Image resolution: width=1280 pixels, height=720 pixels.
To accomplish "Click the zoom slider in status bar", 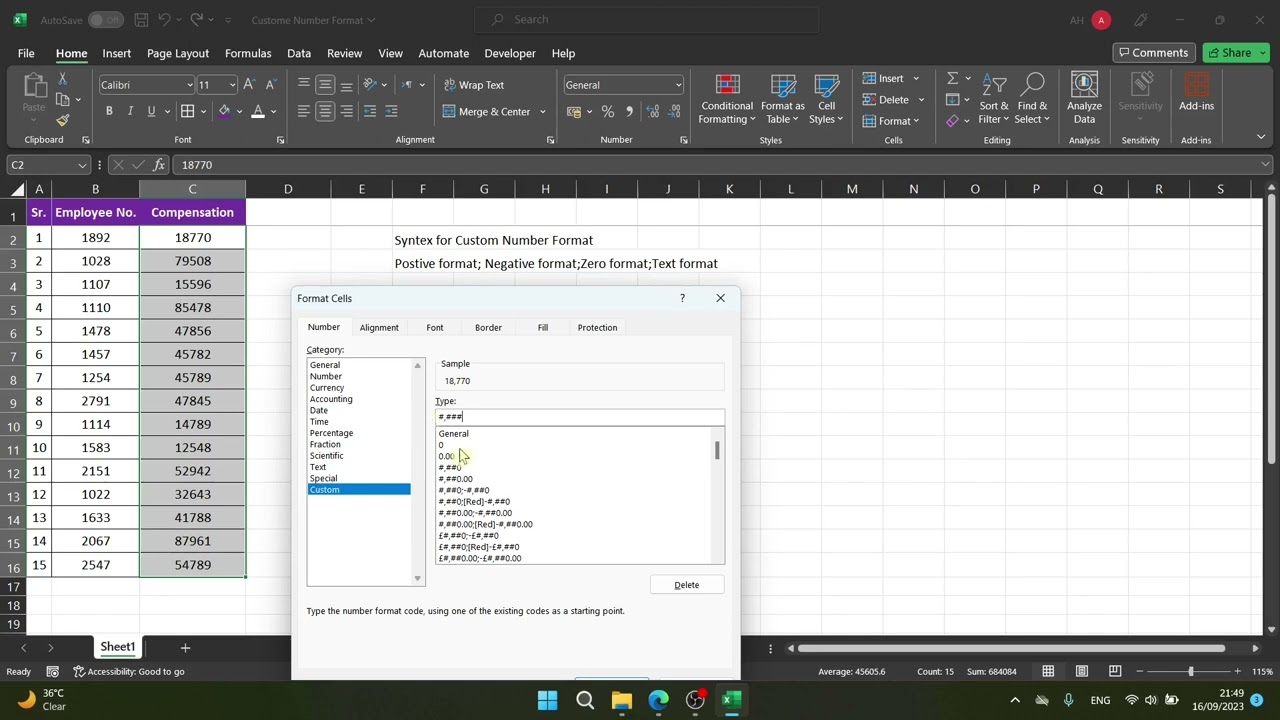I will (1190, 672).
